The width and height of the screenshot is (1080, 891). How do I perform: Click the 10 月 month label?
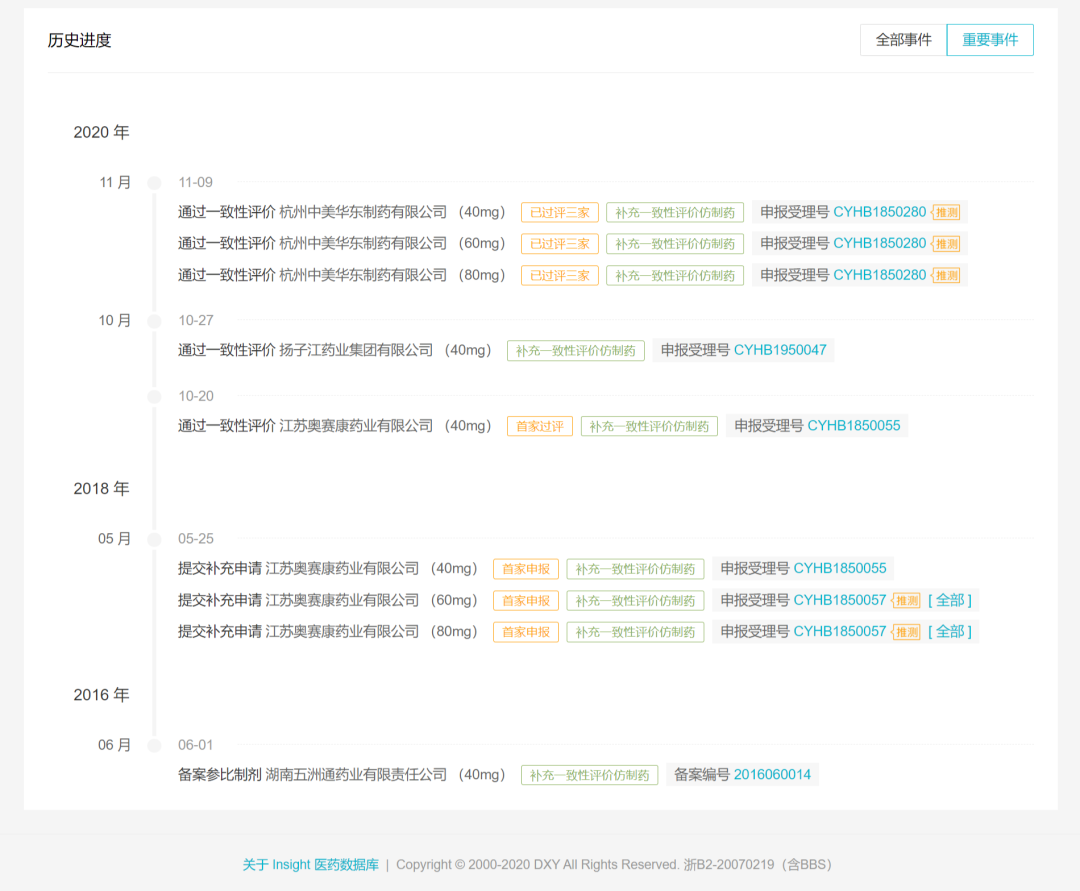tap(115, 320)
